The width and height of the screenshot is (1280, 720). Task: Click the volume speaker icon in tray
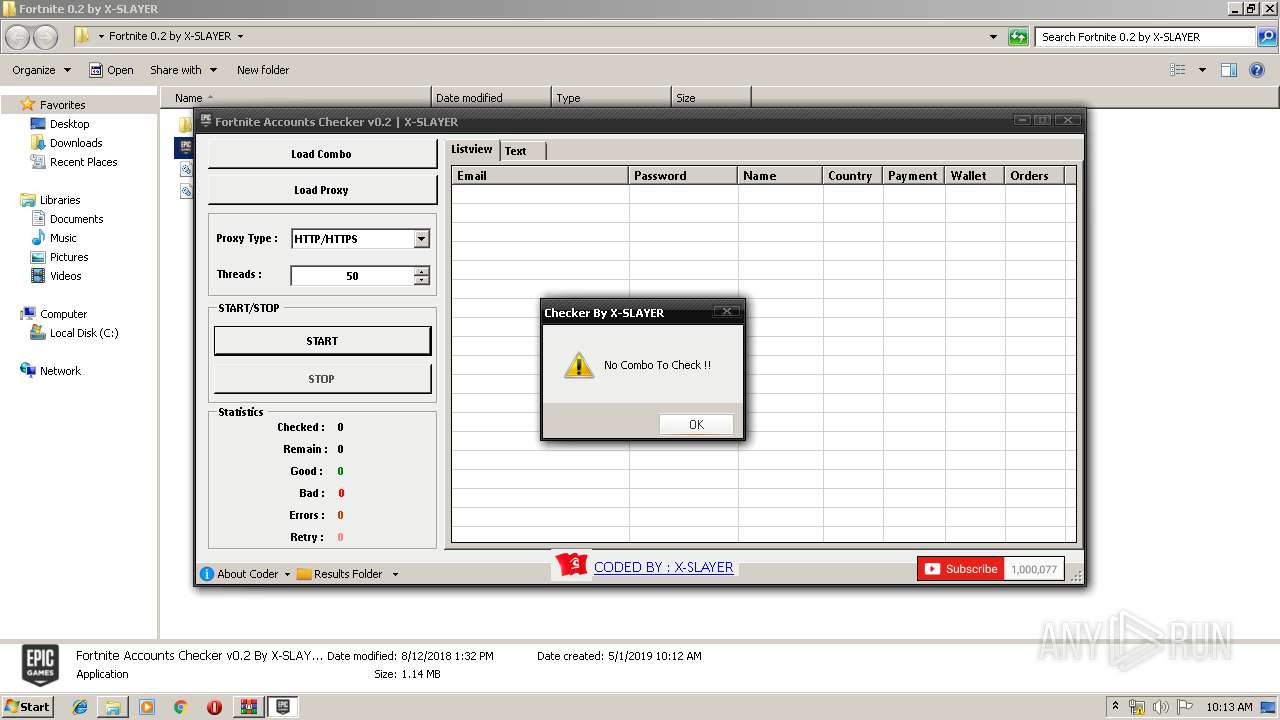coord(1161,707)
